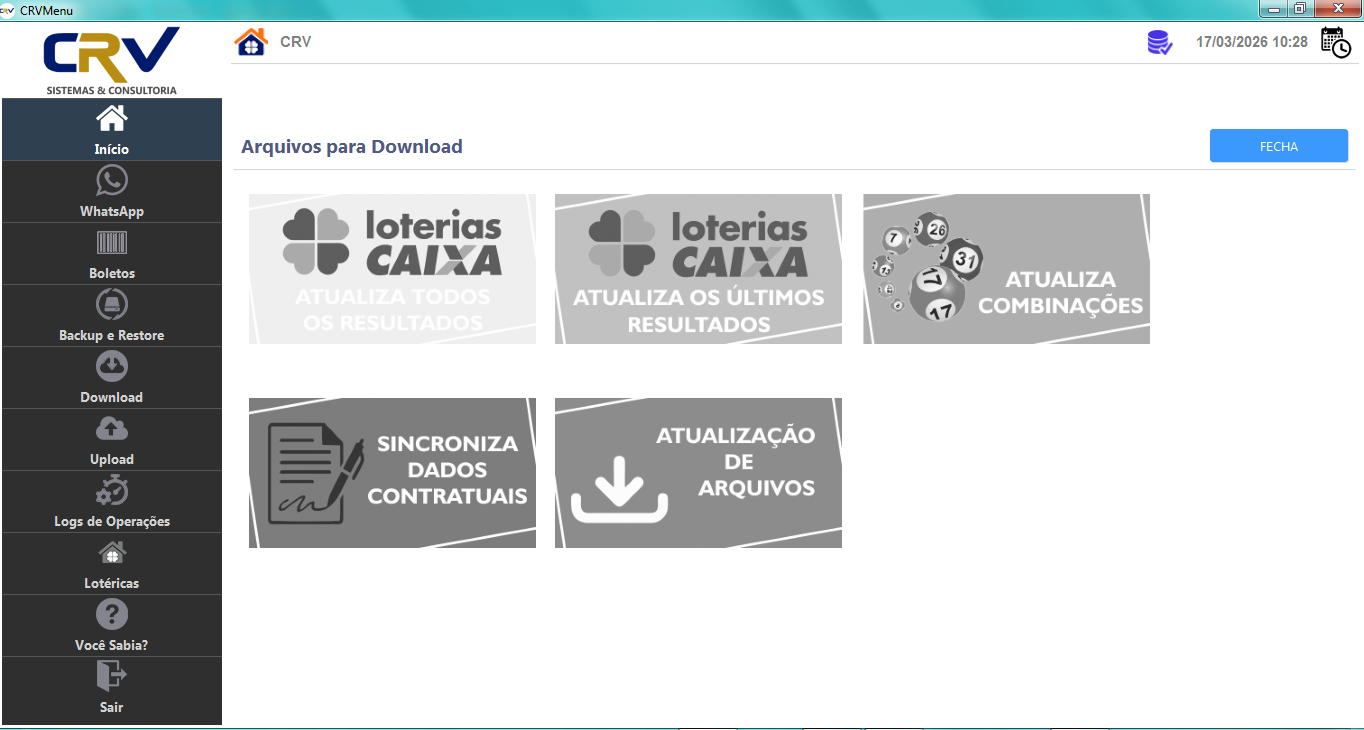Image resolution: width=1364 pixels, height=730 pixels.
Task: Select the CRV Sistemas & Consultoria logo
Action: point(111,61)
